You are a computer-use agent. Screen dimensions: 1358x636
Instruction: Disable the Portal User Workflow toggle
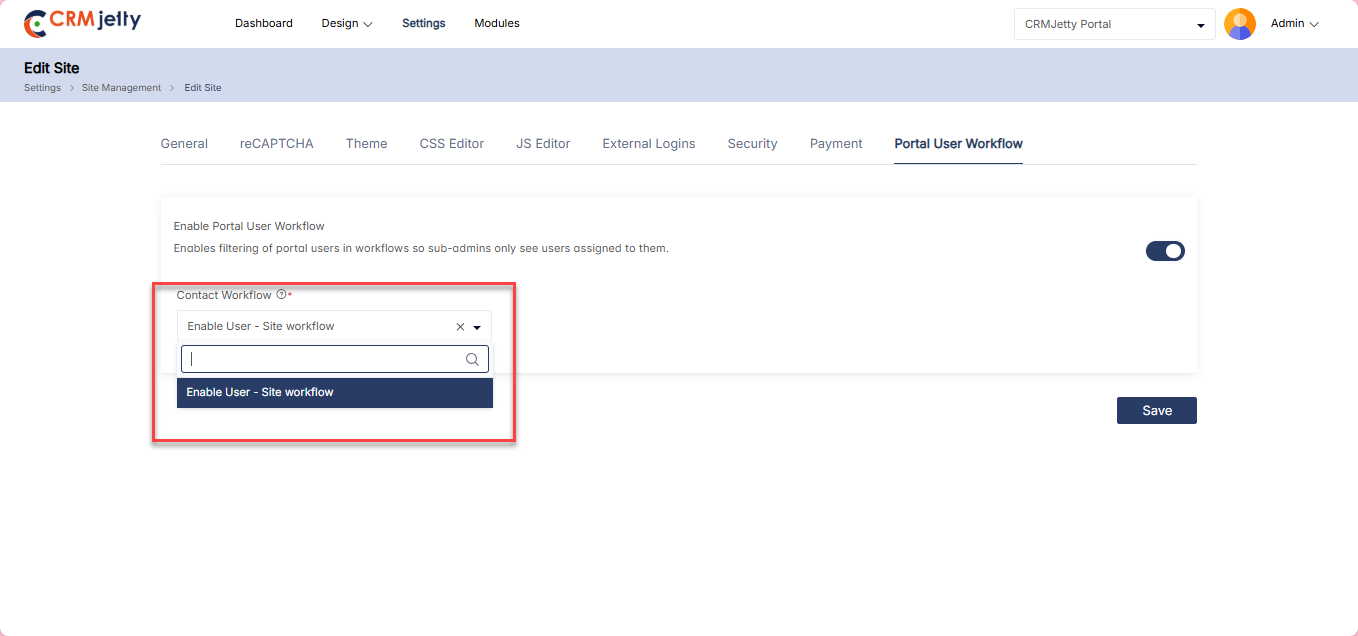point(1165,251)
